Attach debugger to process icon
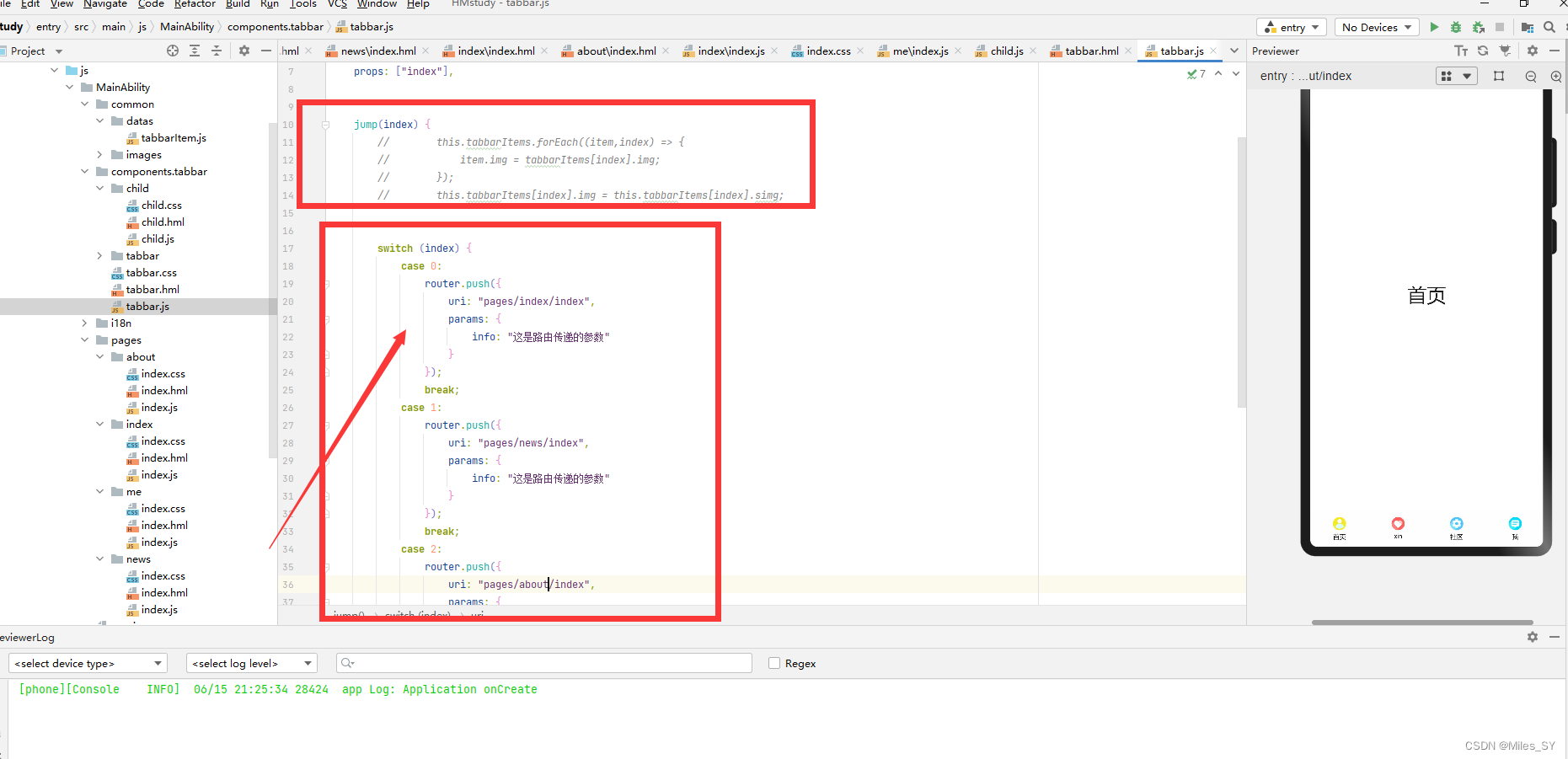 [1478, 27]
